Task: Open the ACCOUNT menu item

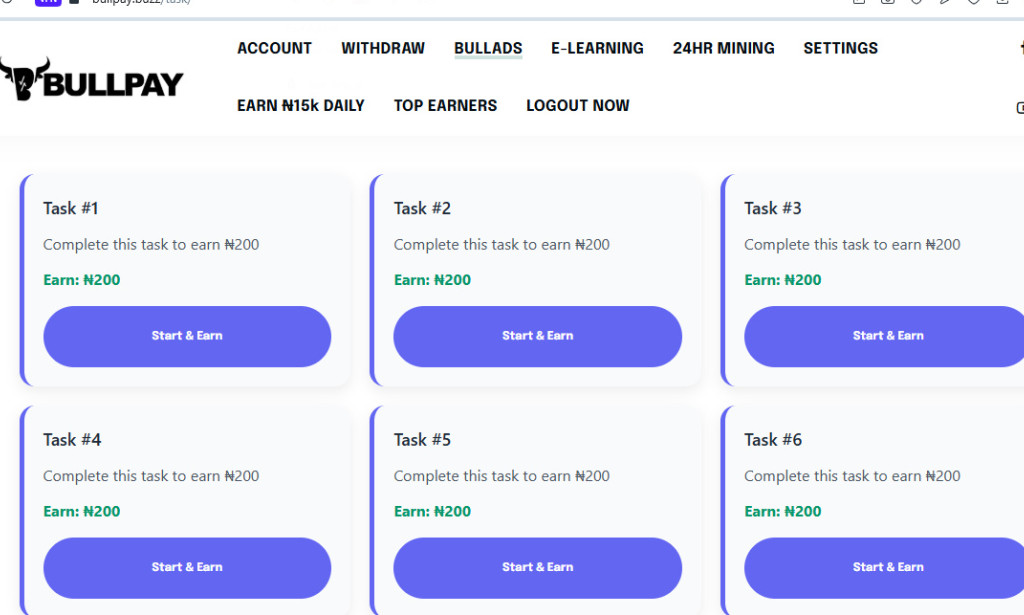Action: click(273, 48)
